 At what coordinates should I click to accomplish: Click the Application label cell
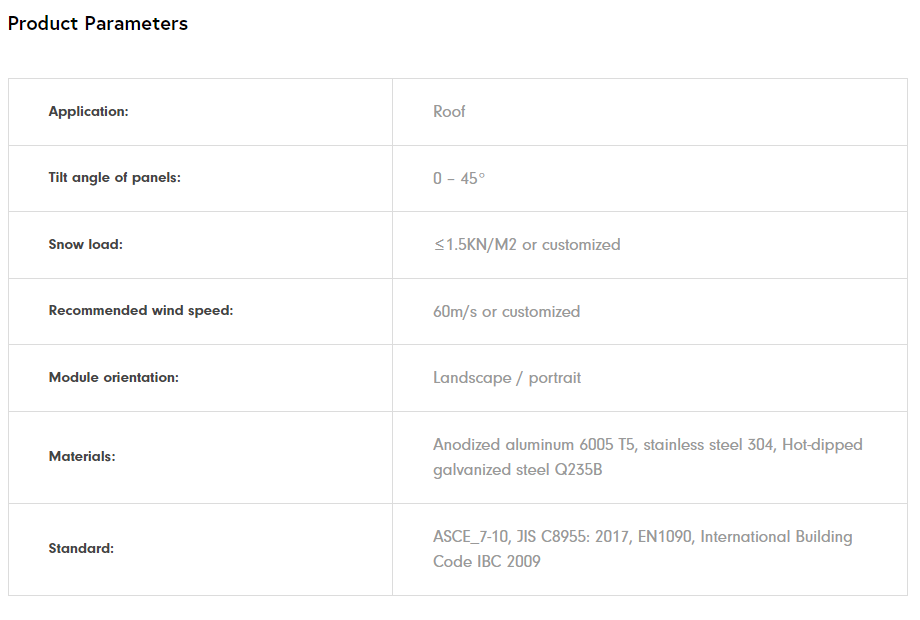point(89,112)
